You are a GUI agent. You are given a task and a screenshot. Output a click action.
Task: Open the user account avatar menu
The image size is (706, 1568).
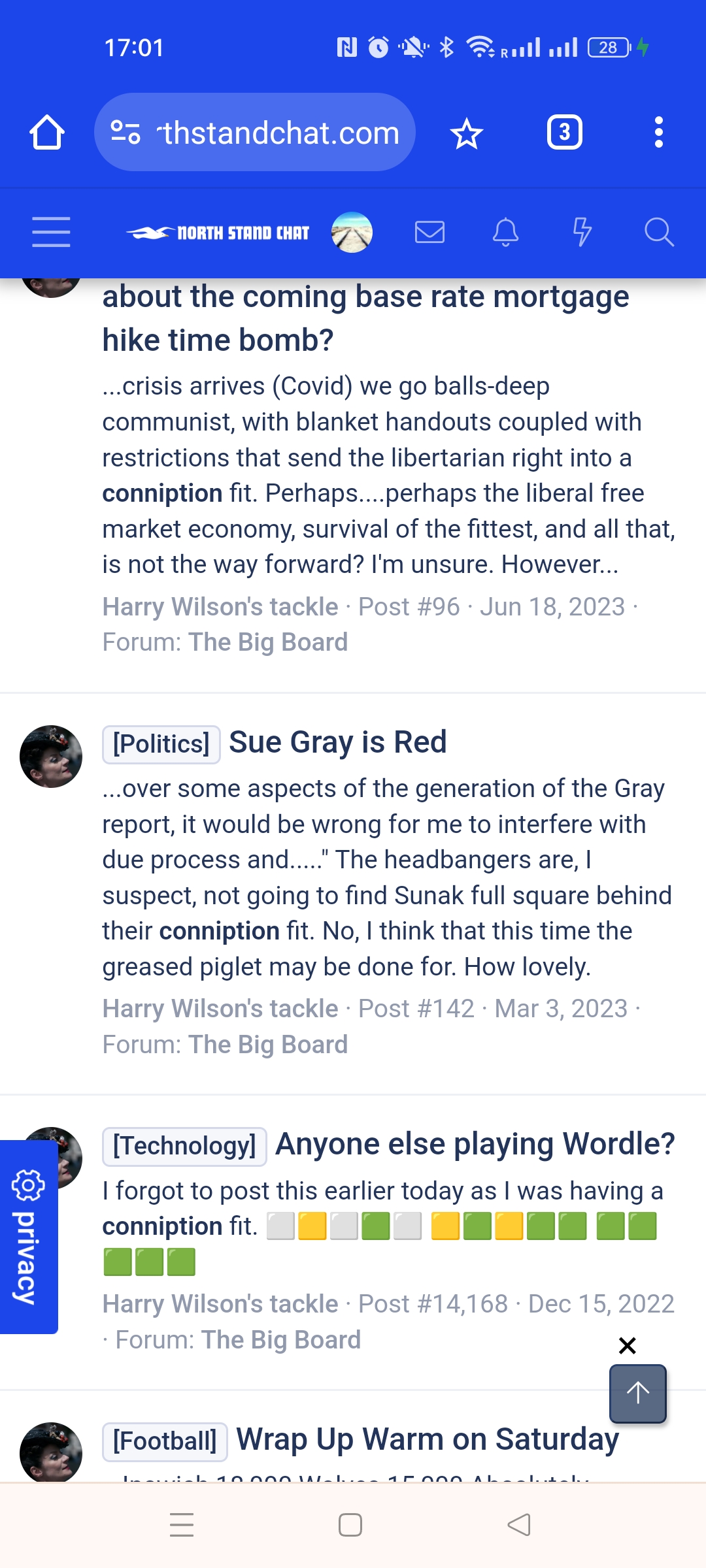tap(352, 232)
